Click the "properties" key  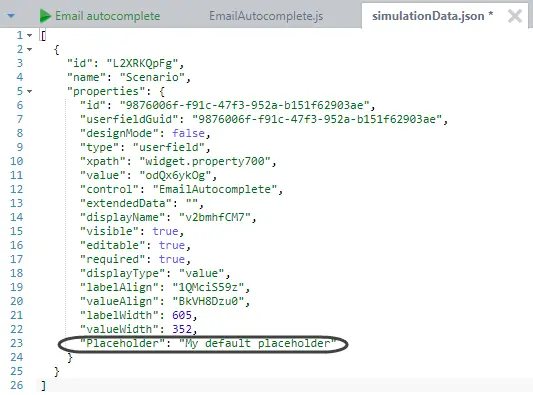point(106,91)
